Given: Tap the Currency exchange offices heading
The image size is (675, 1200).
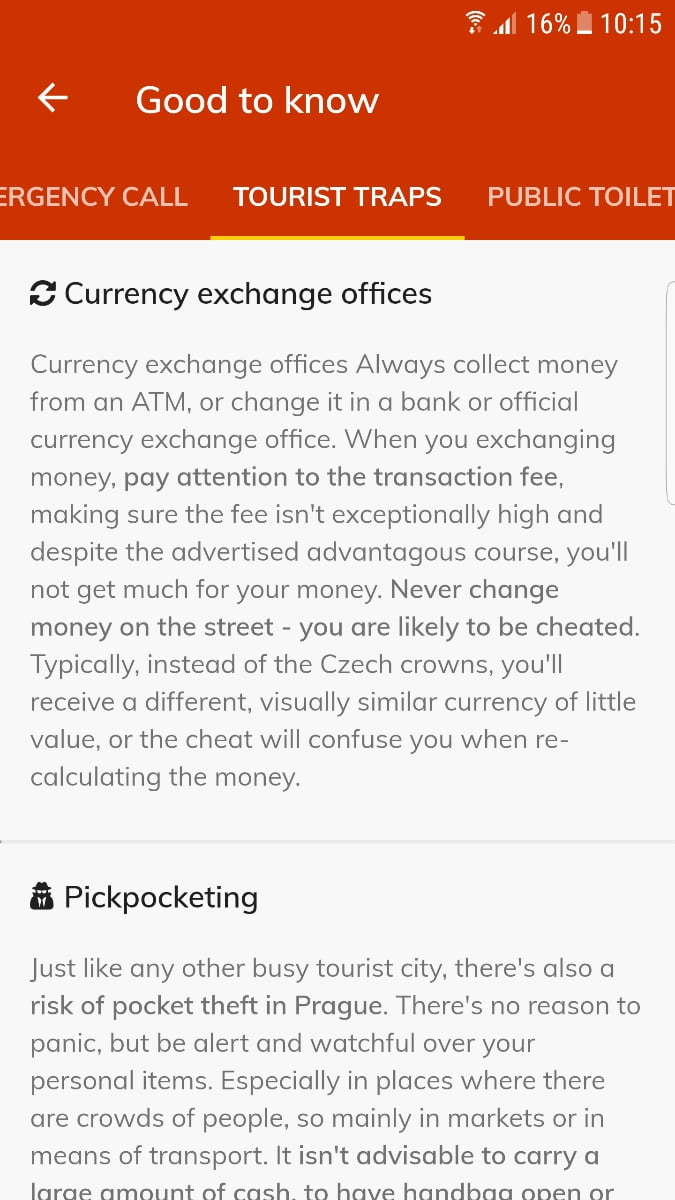Looking at the screenshot, I should tap(248, 294).
